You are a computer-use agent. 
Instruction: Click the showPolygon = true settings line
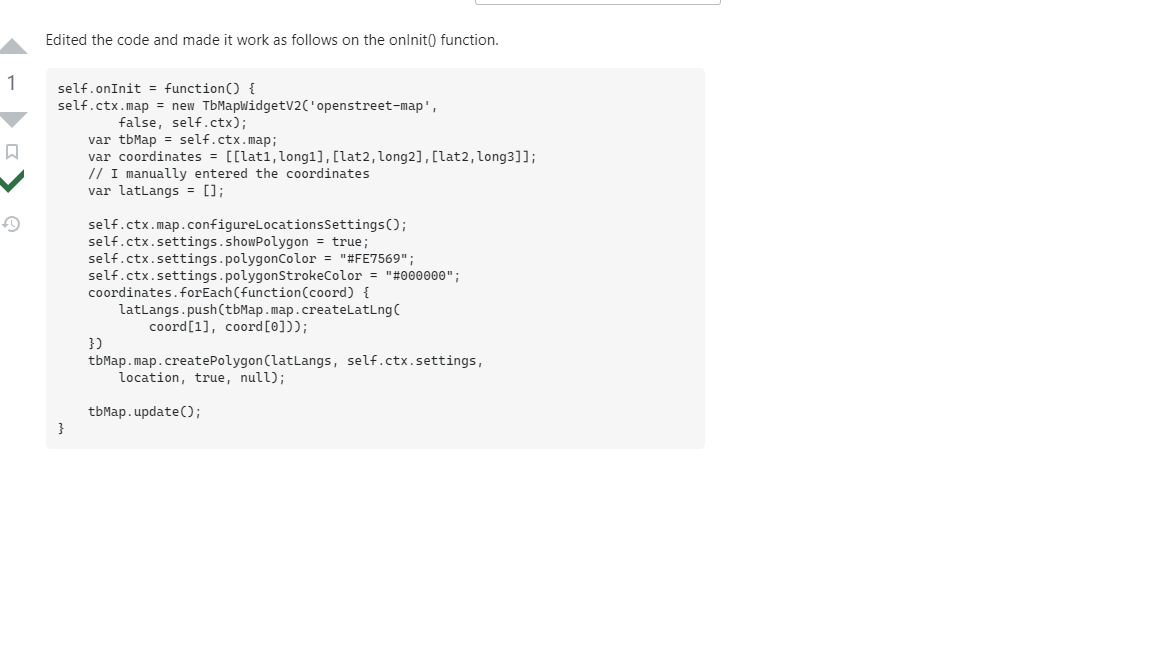tap(228, 241)
